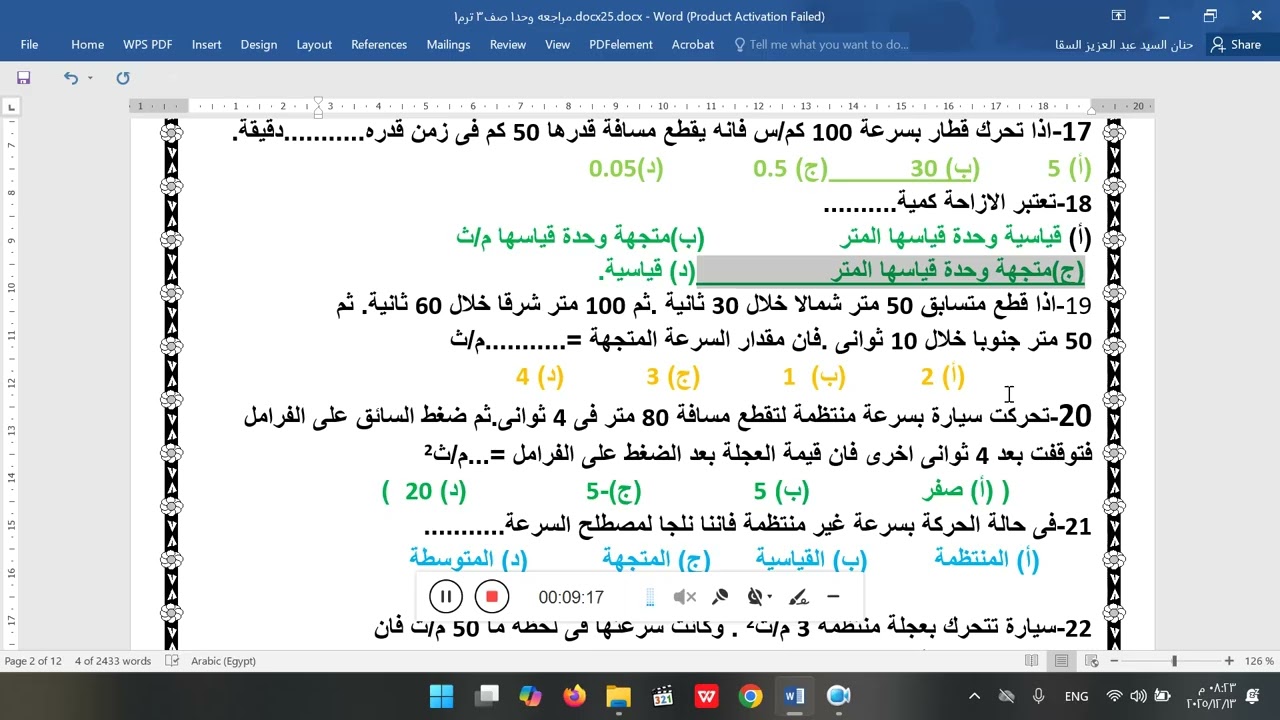Change language Arabic (Egypt) in status bar
Image resolution: width=1280 pixels, height=720 pixels.
[223, 661]
